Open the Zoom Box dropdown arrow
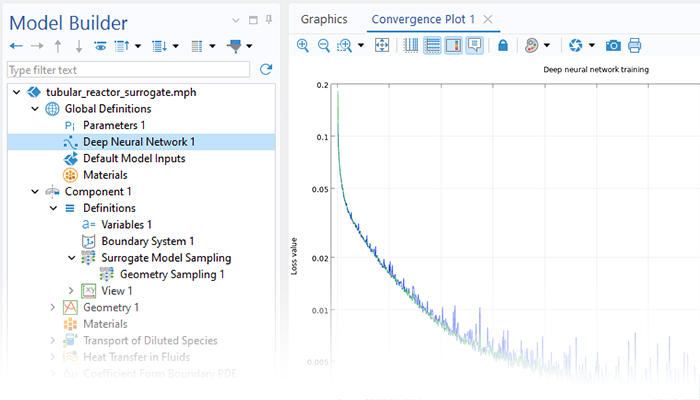The width and height of the screenshot is (700, 400). (361, 46)
